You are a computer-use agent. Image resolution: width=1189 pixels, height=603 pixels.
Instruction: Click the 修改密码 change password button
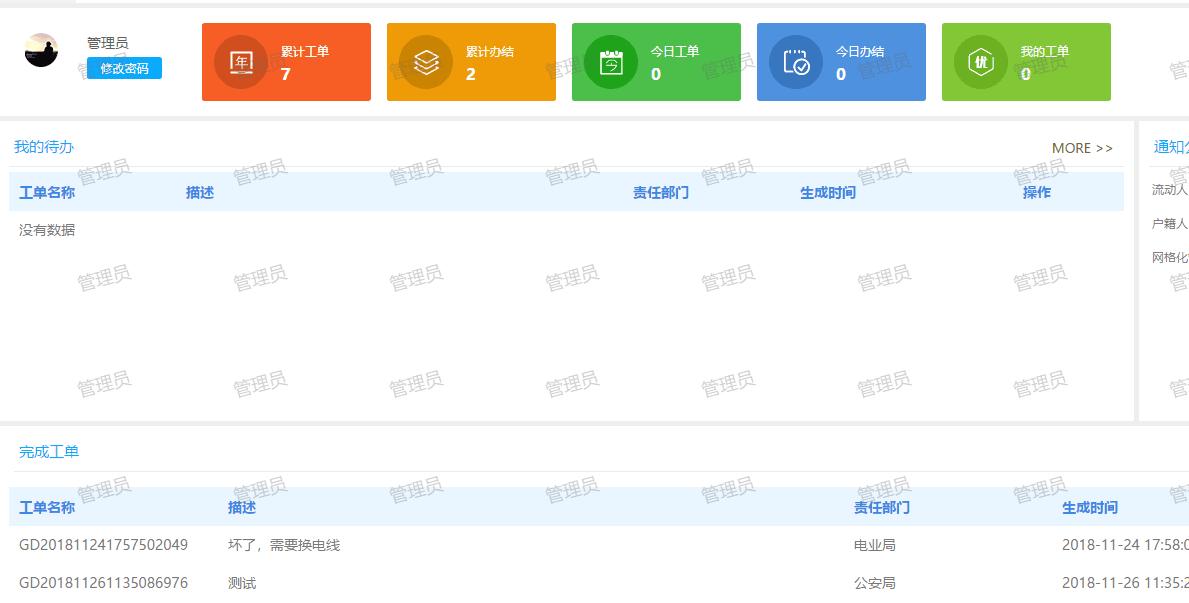pos(122,68)
